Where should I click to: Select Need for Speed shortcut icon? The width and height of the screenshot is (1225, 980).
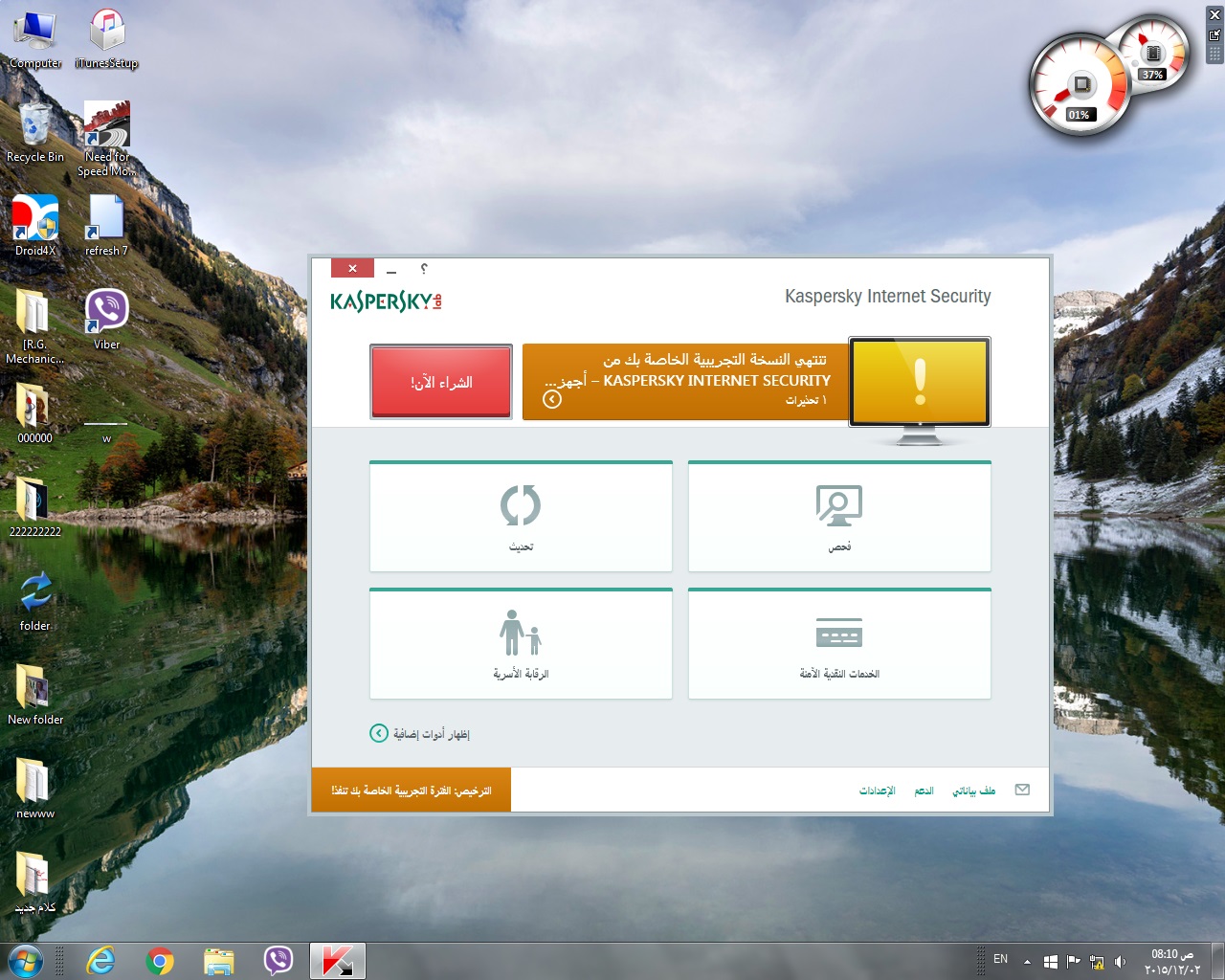(106, 140)
